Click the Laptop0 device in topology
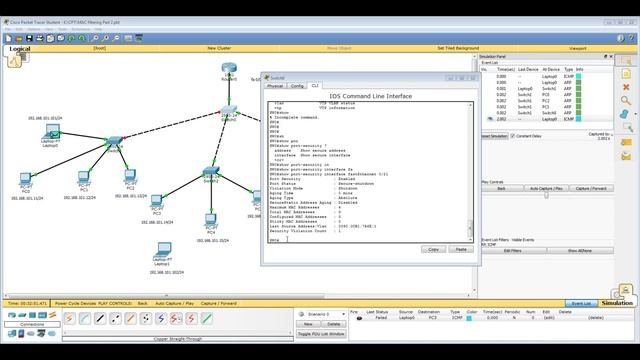The height and width of the screenshot is (360, 640). [52, 133]
